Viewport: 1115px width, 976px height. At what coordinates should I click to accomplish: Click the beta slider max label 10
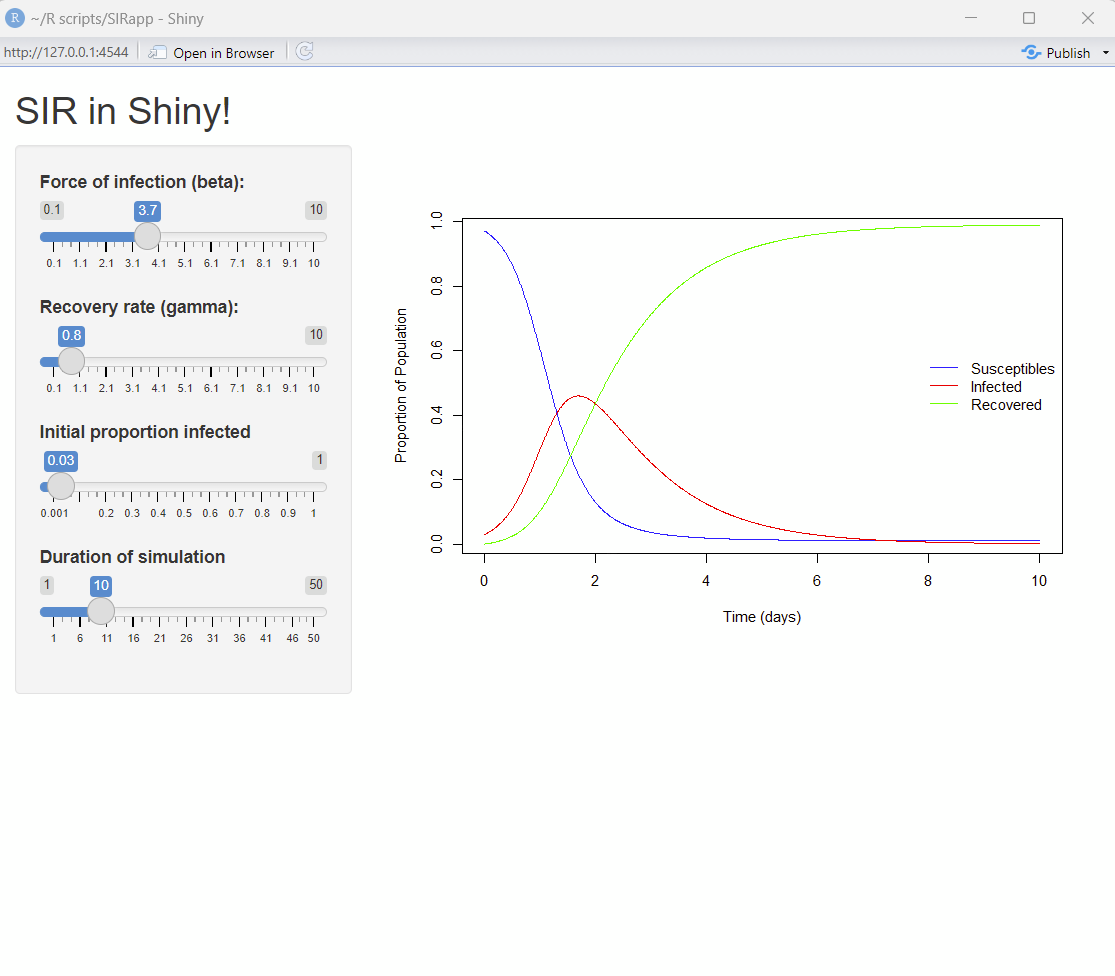point(316,210)
